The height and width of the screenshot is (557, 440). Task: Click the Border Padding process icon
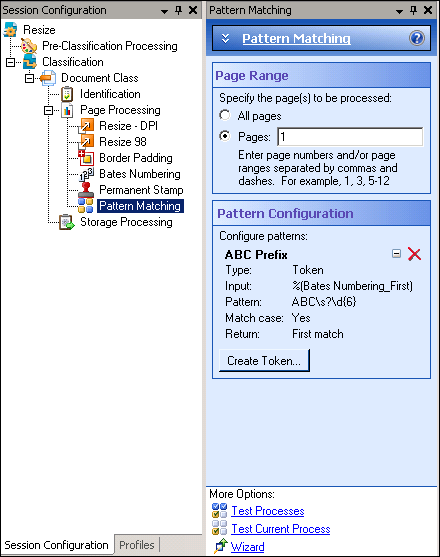pos(86,158)
